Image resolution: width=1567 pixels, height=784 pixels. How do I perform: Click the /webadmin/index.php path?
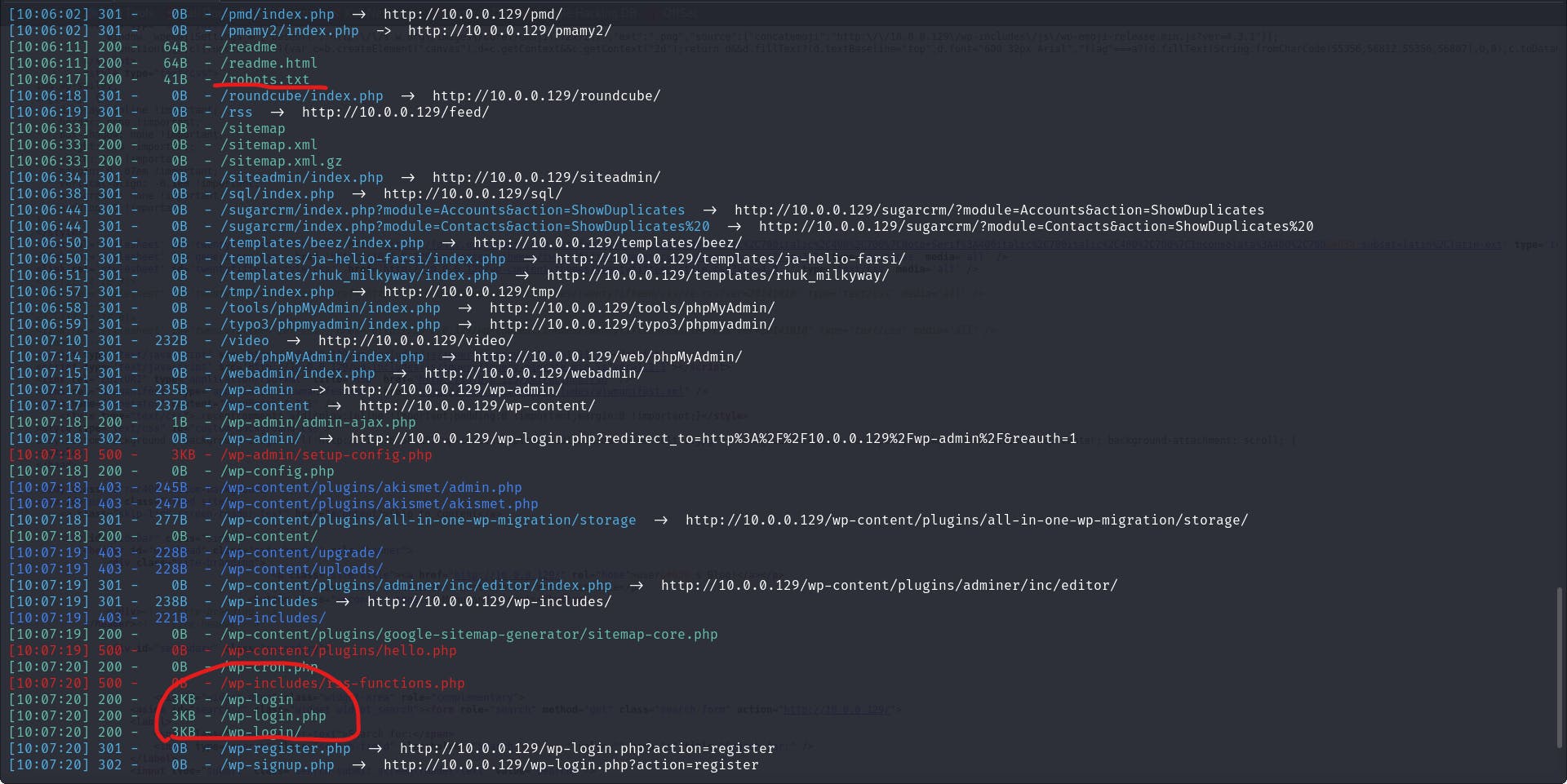(298, 373)
